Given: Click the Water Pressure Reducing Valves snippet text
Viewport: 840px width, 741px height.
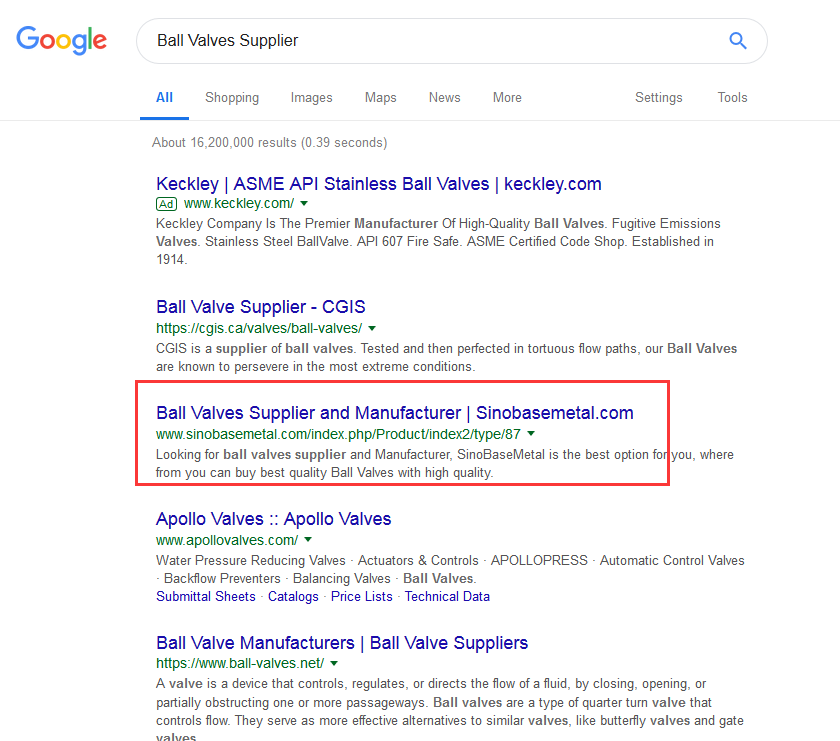Looking at the screenshot, I should tap(450, 570).
